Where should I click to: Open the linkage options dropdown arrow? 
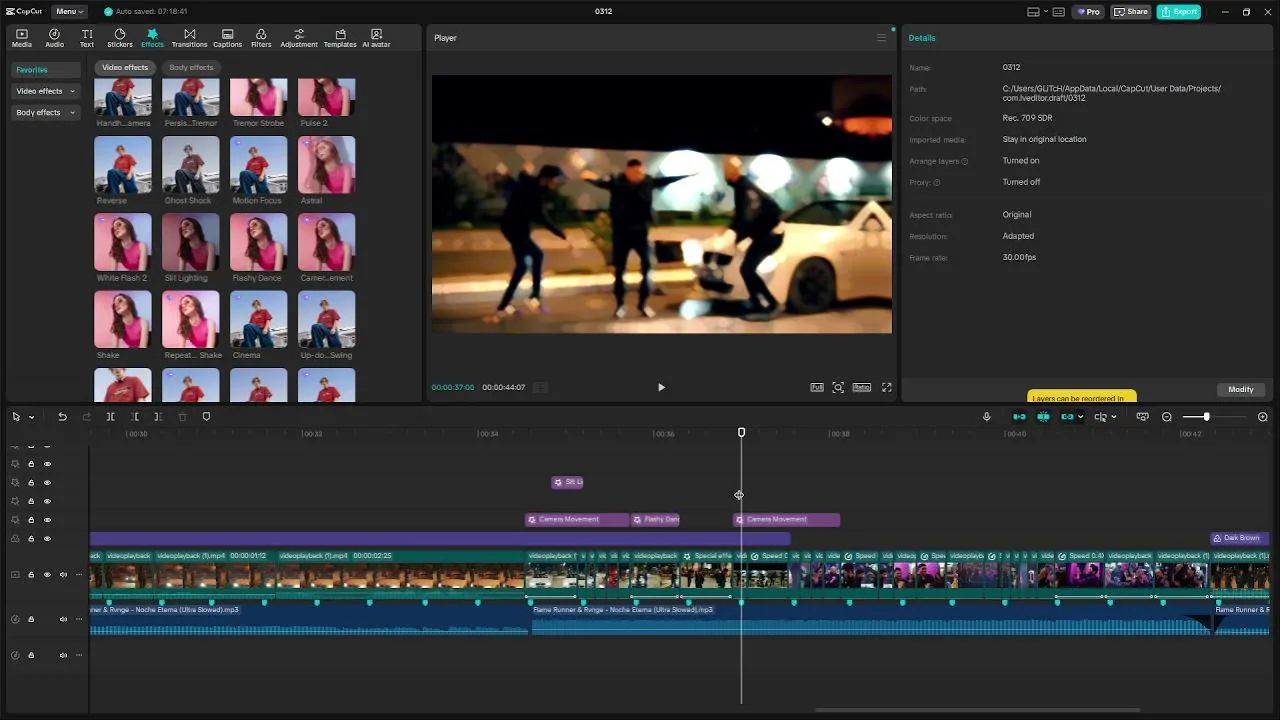pos(1081,417)
